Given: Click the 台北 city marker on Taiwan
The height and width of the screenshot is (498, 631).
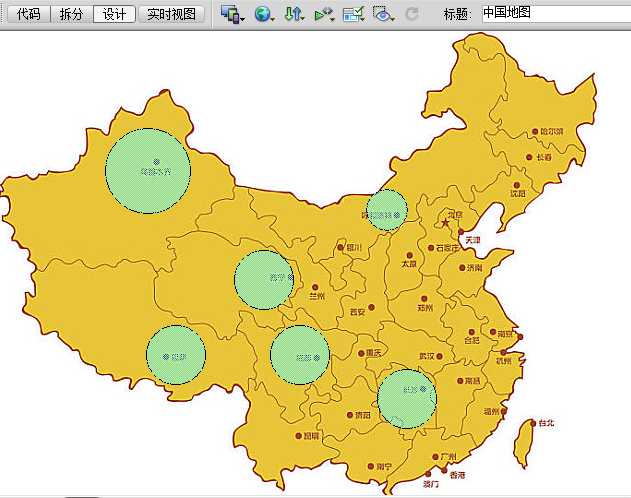Looking at the screenshot, I should (x=533, y=423).
